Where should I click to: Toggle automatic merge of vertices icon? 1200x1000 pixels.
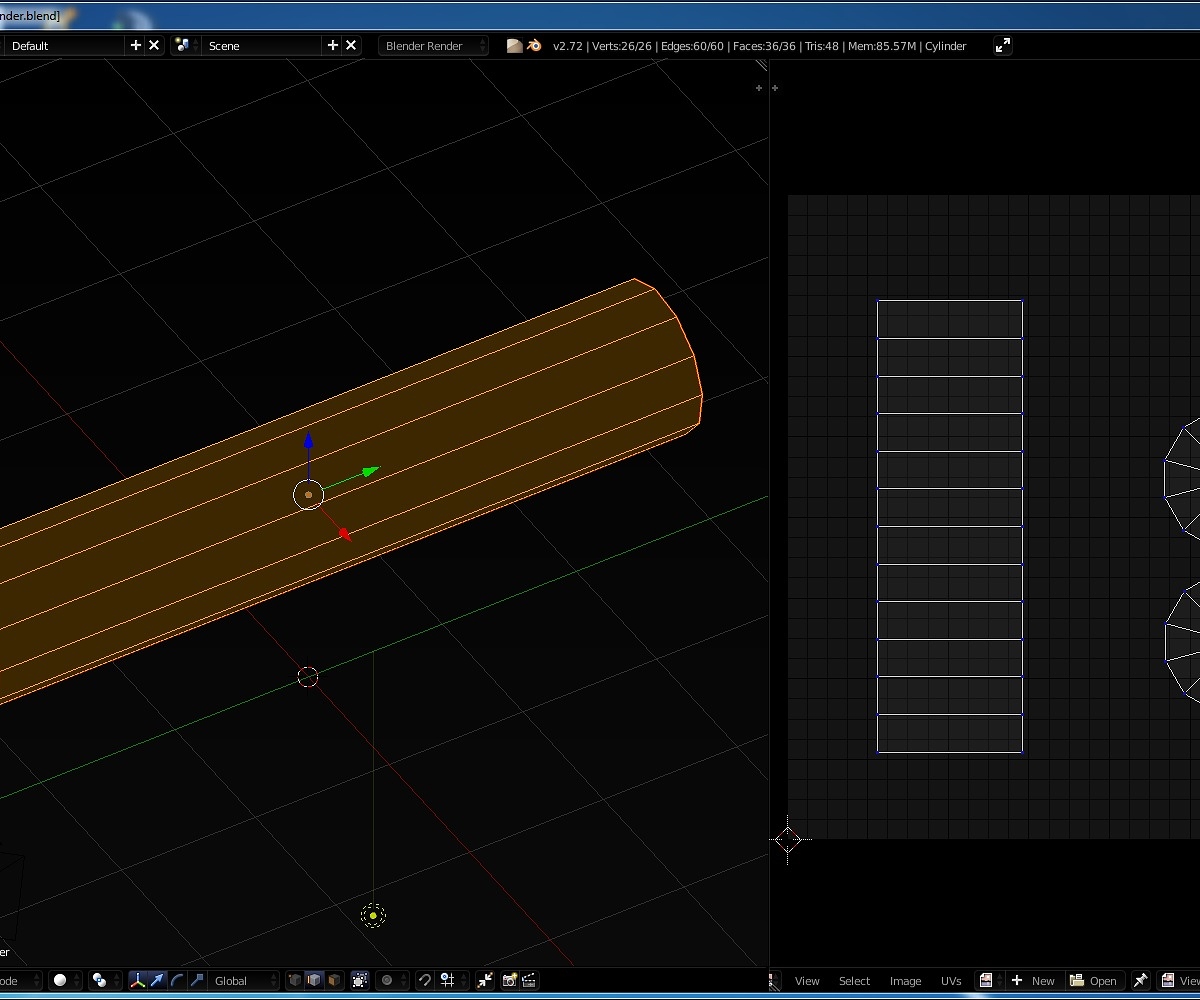click(x=485, y=980)
